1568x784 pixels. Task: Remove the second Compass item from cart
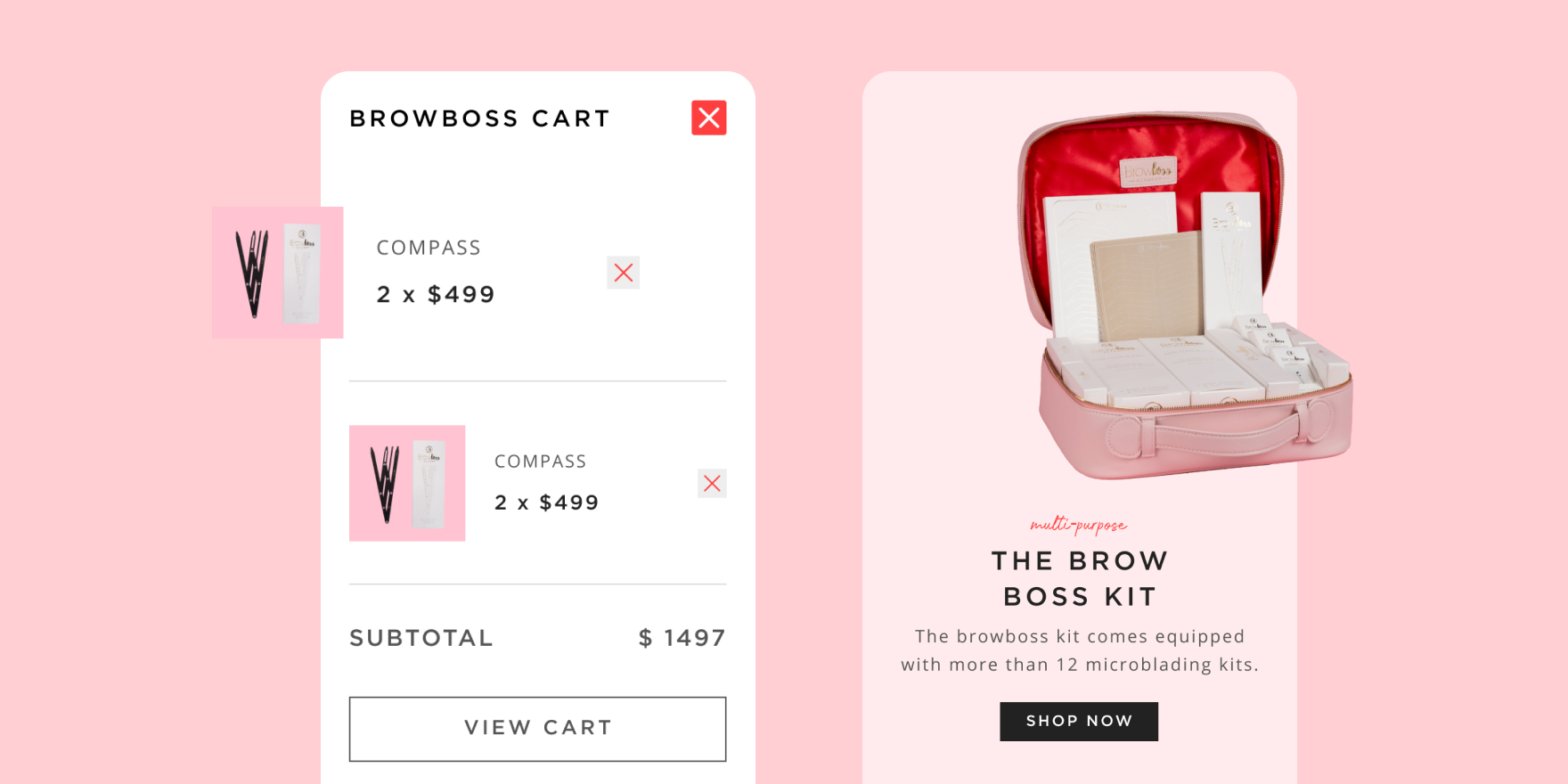[712, 483]
